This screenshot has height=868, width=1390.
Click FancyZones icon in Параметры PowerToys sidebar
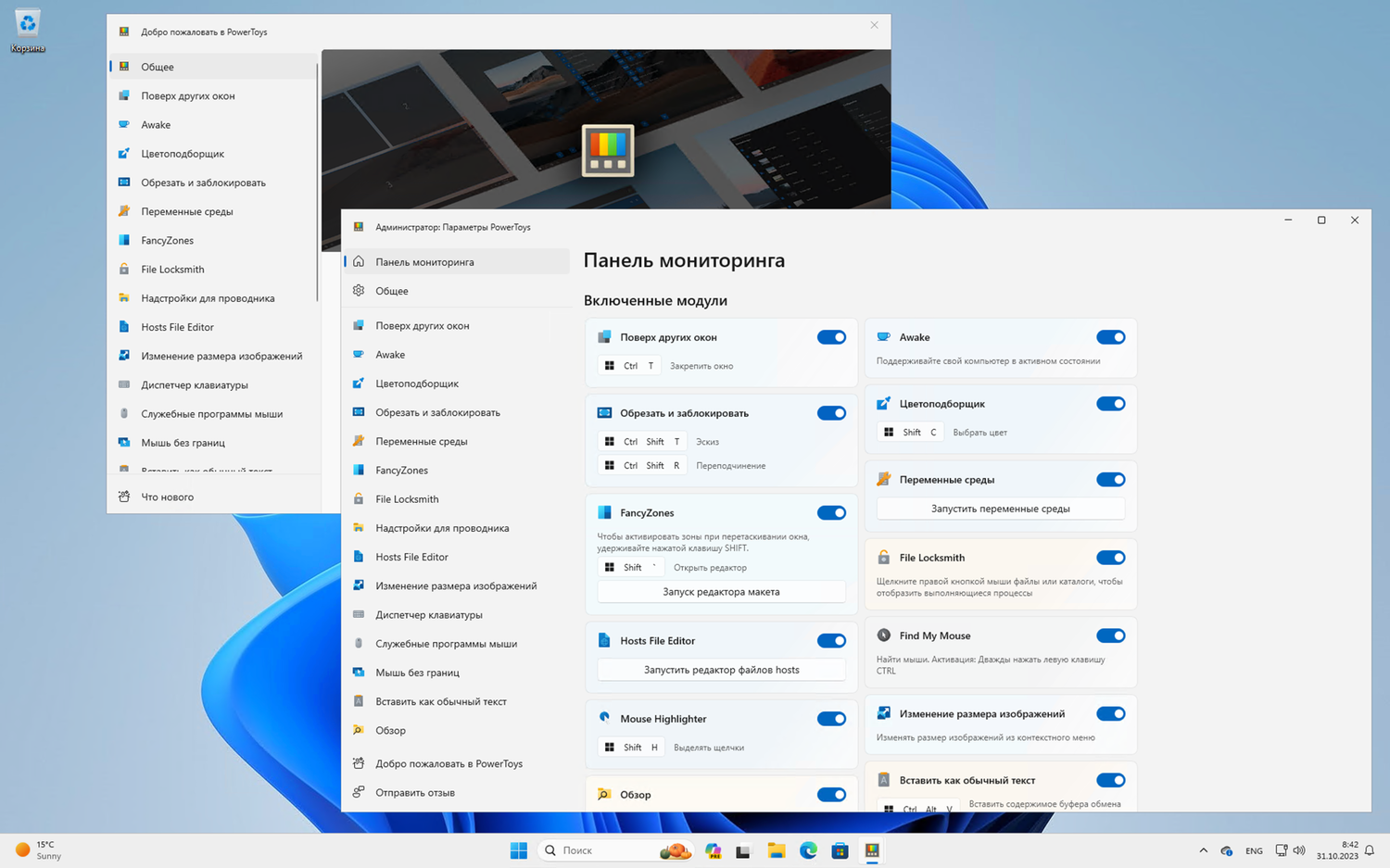(x=359, y=470)
